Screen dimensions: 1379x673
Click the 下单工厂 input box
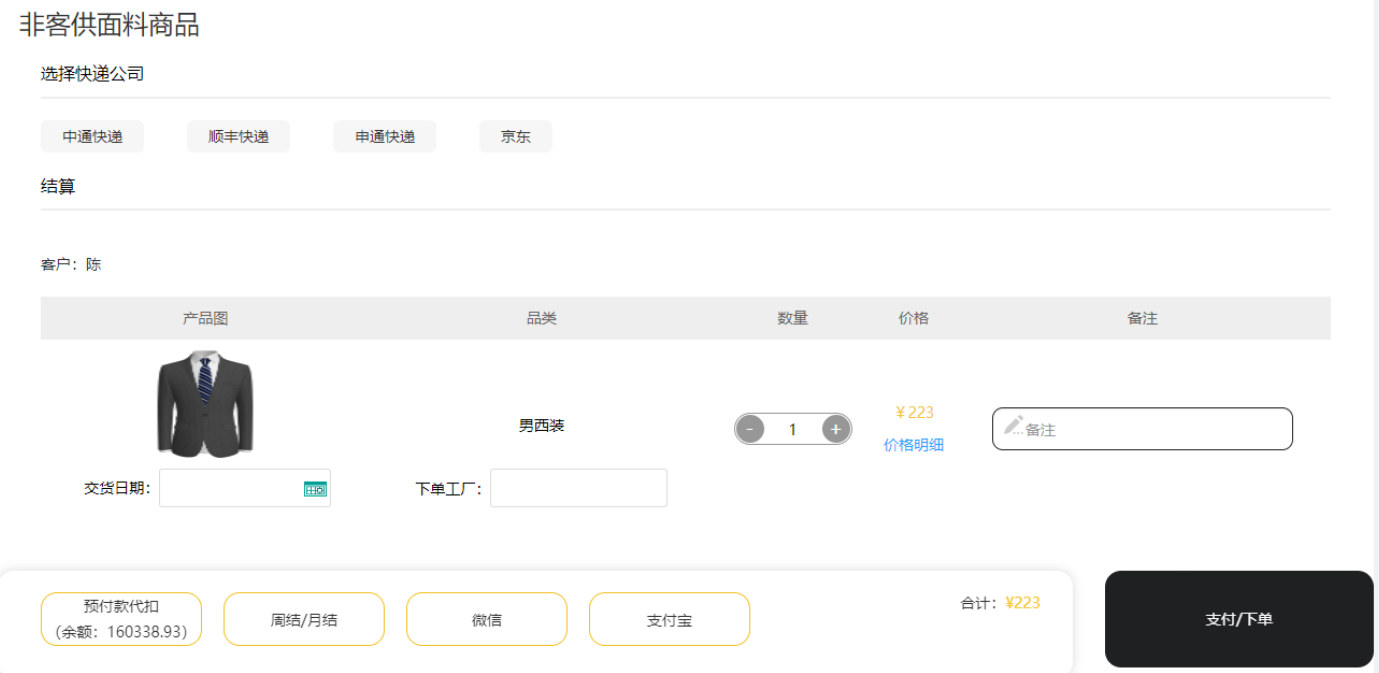pyautogui.click(x=578, y=488)
